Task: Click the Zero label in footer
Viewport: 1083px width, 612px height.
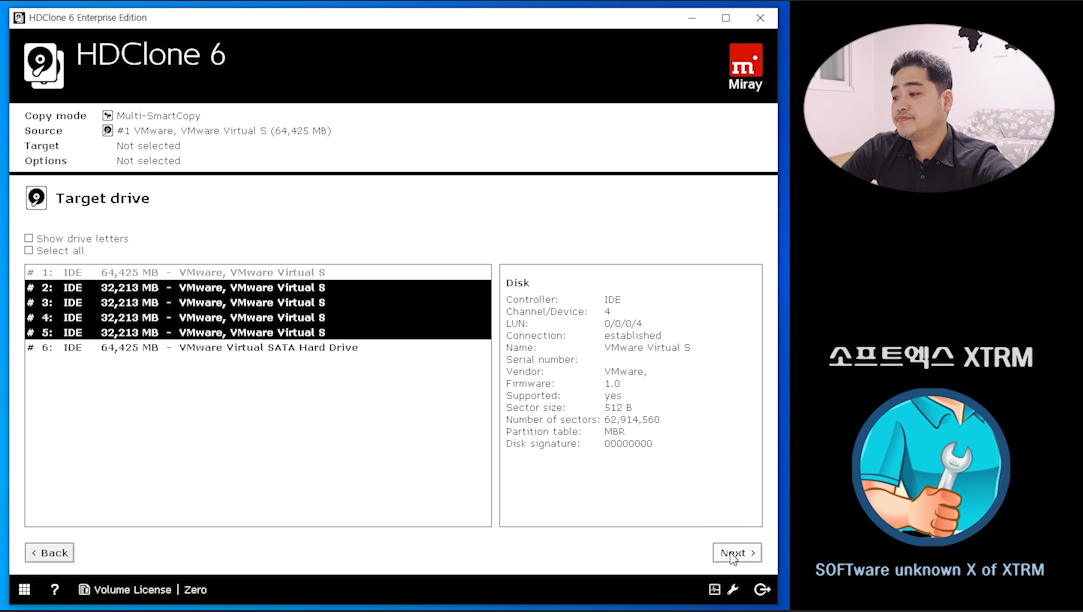Action: pos(195,589)
